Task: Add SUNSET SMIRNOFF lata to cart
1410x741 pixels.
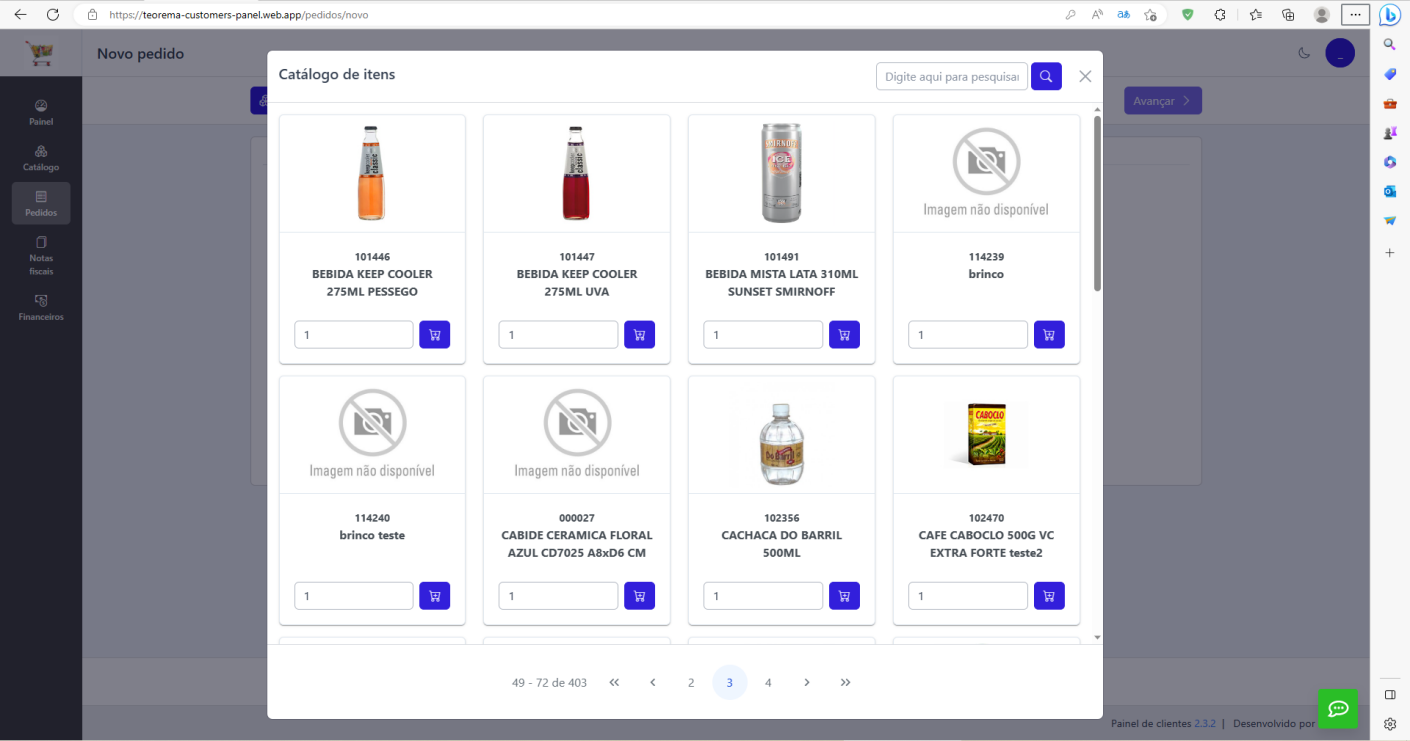Action: click(844, 335)
